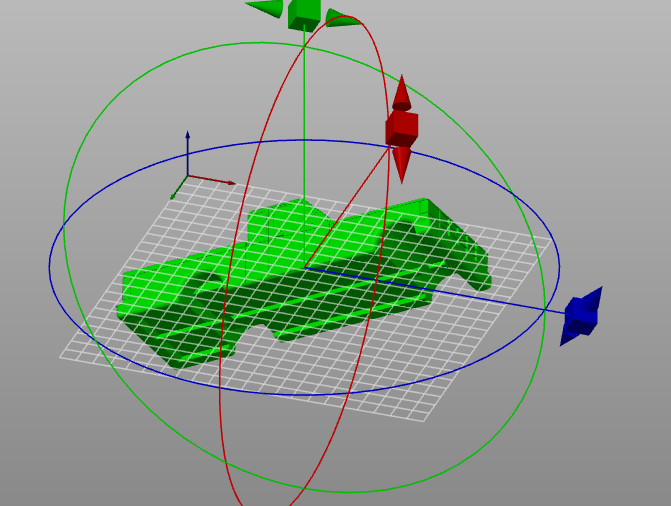Click the green cone right of green cube
The width and height of the screenshot is (671, 506).
(341, 16)
